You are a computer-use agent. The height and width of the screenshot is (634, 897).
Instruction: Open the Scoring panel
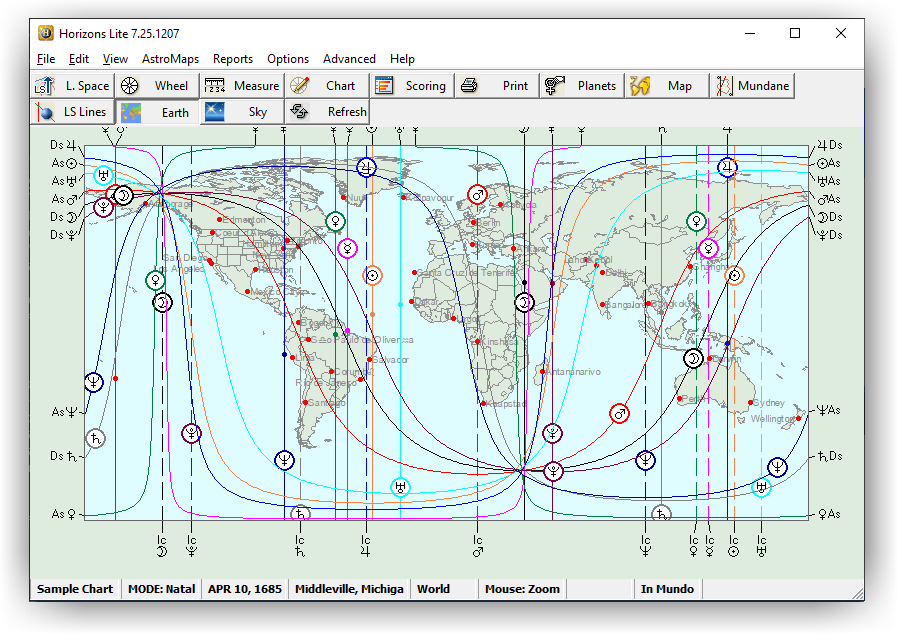point(412,86)
